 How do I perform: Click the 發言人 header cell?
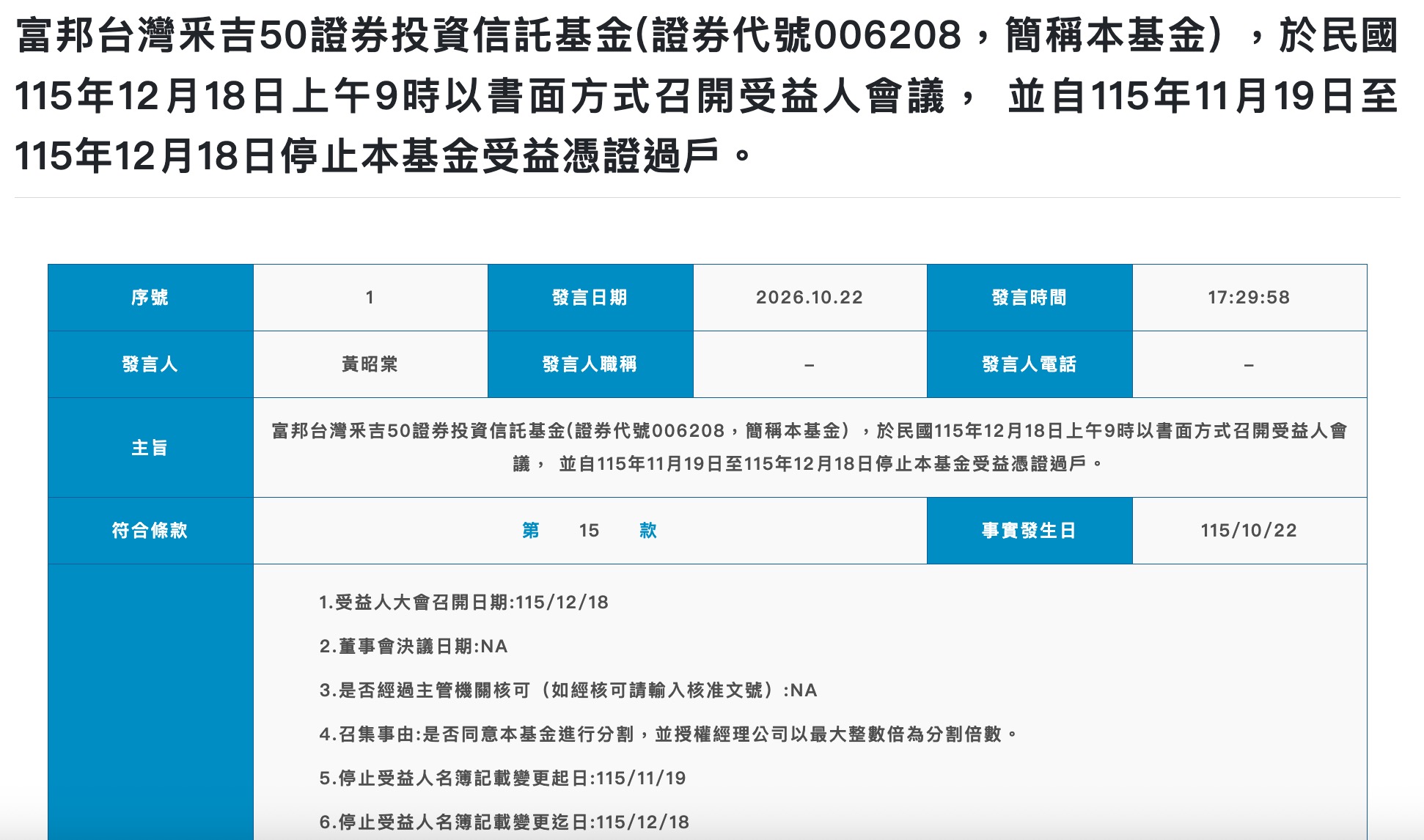tap(150, 364)
